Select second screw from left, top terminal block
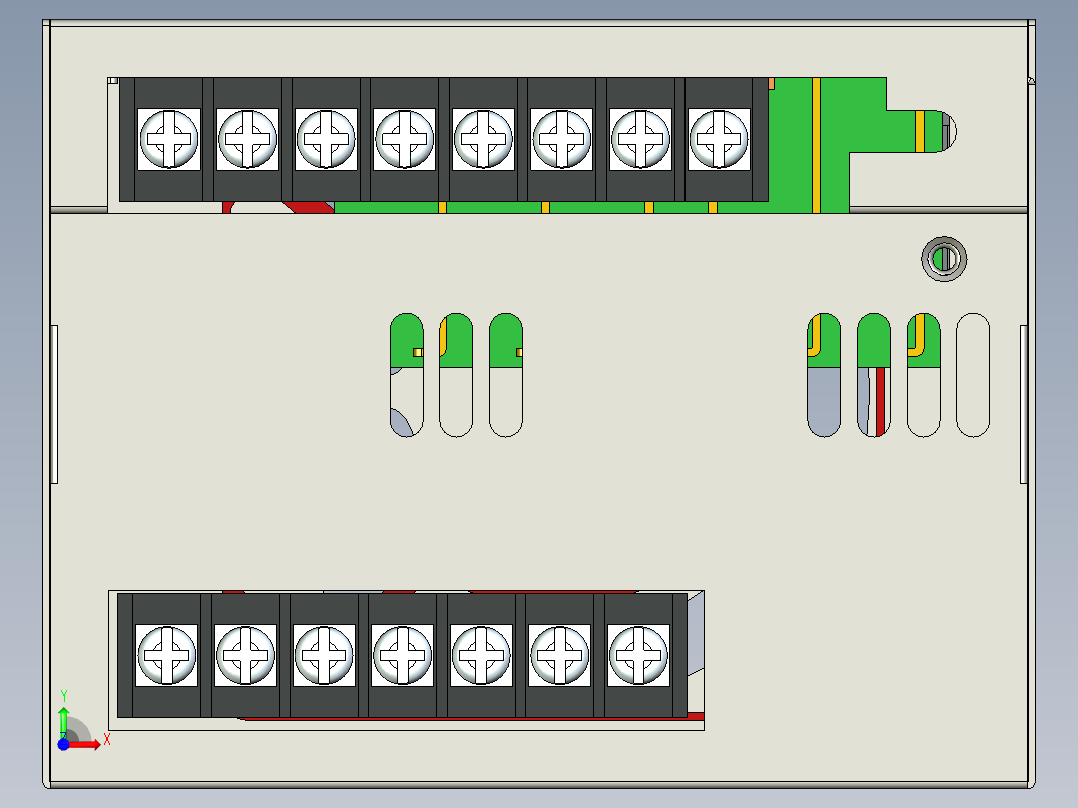This screenshot has width=1078, height=808. (x=248, y=139)
